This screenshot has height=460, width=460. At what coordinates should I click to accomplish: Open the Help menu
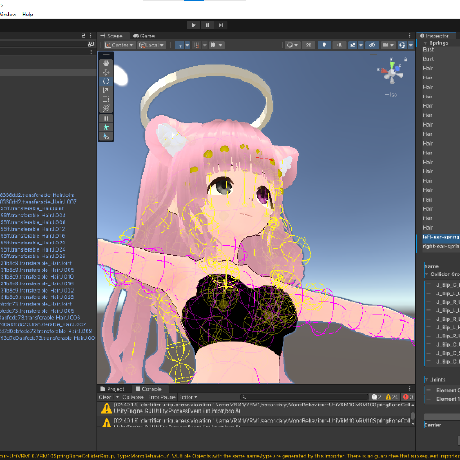click(28, 14)
